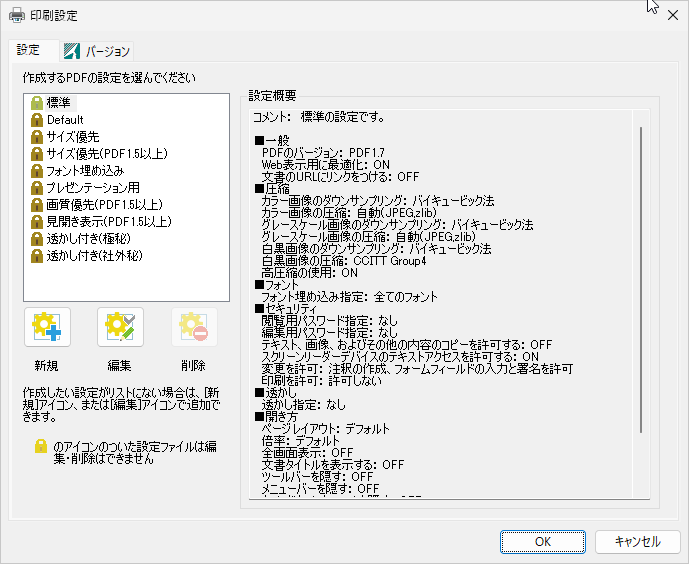
Task: Open the バージョン tab
Action: tap(97, 51)
